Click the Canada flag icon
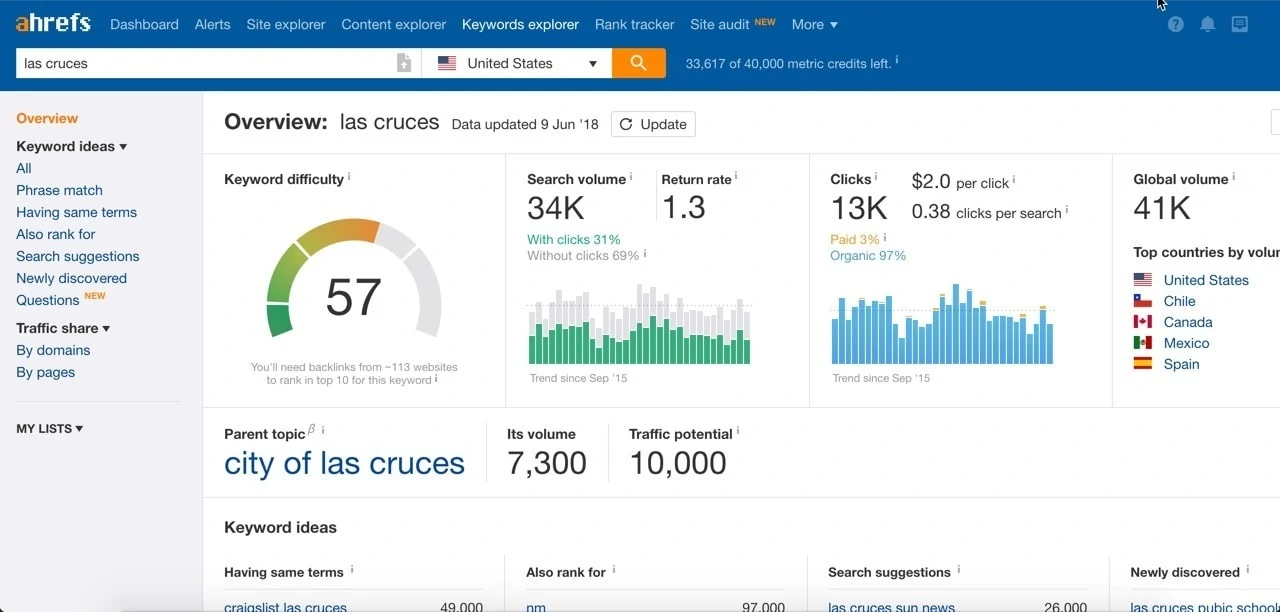The image size is (1280, 612). pyautogui.click(x=1142, y=322)
